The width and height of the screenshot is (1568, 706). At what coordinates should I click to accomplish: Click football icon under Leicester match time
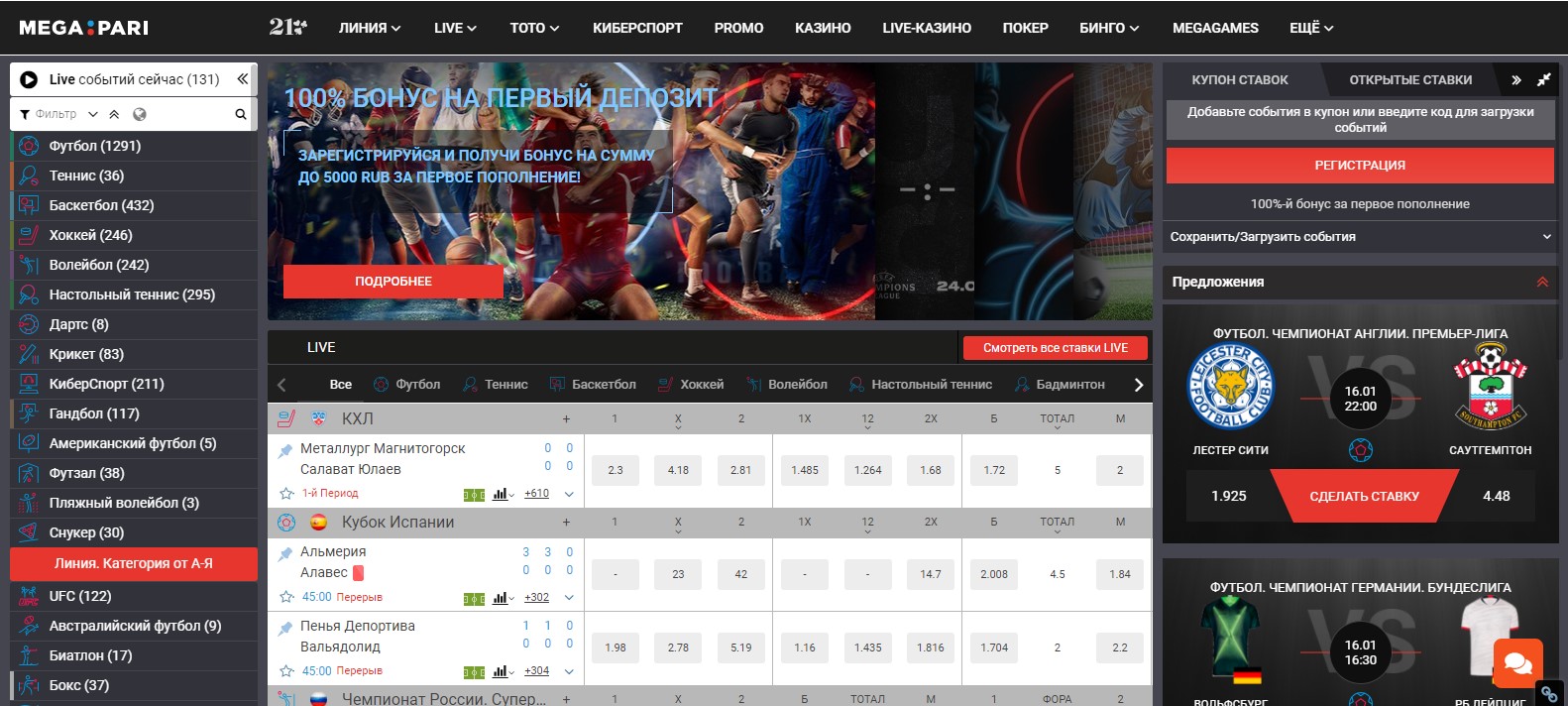[x=1361, y=450]
